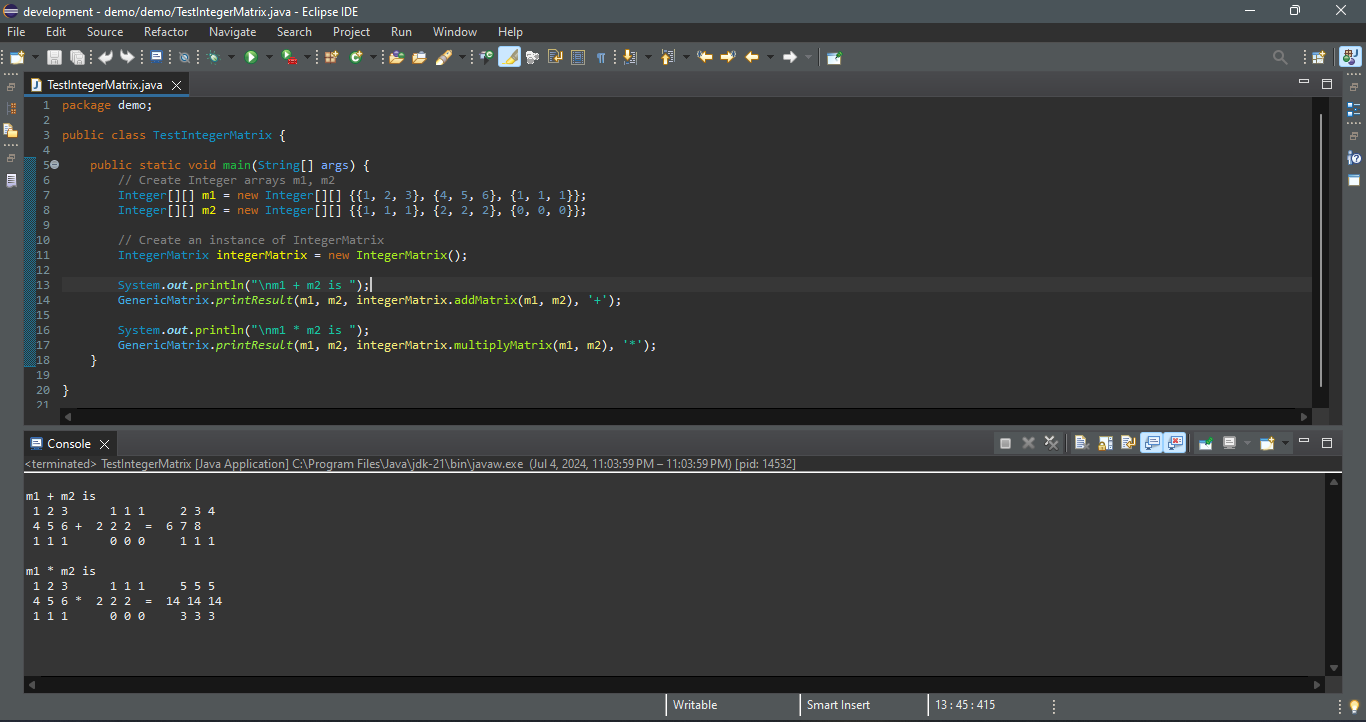
Task: Open the console New Console View dropdown
Action: [1285, 443]
